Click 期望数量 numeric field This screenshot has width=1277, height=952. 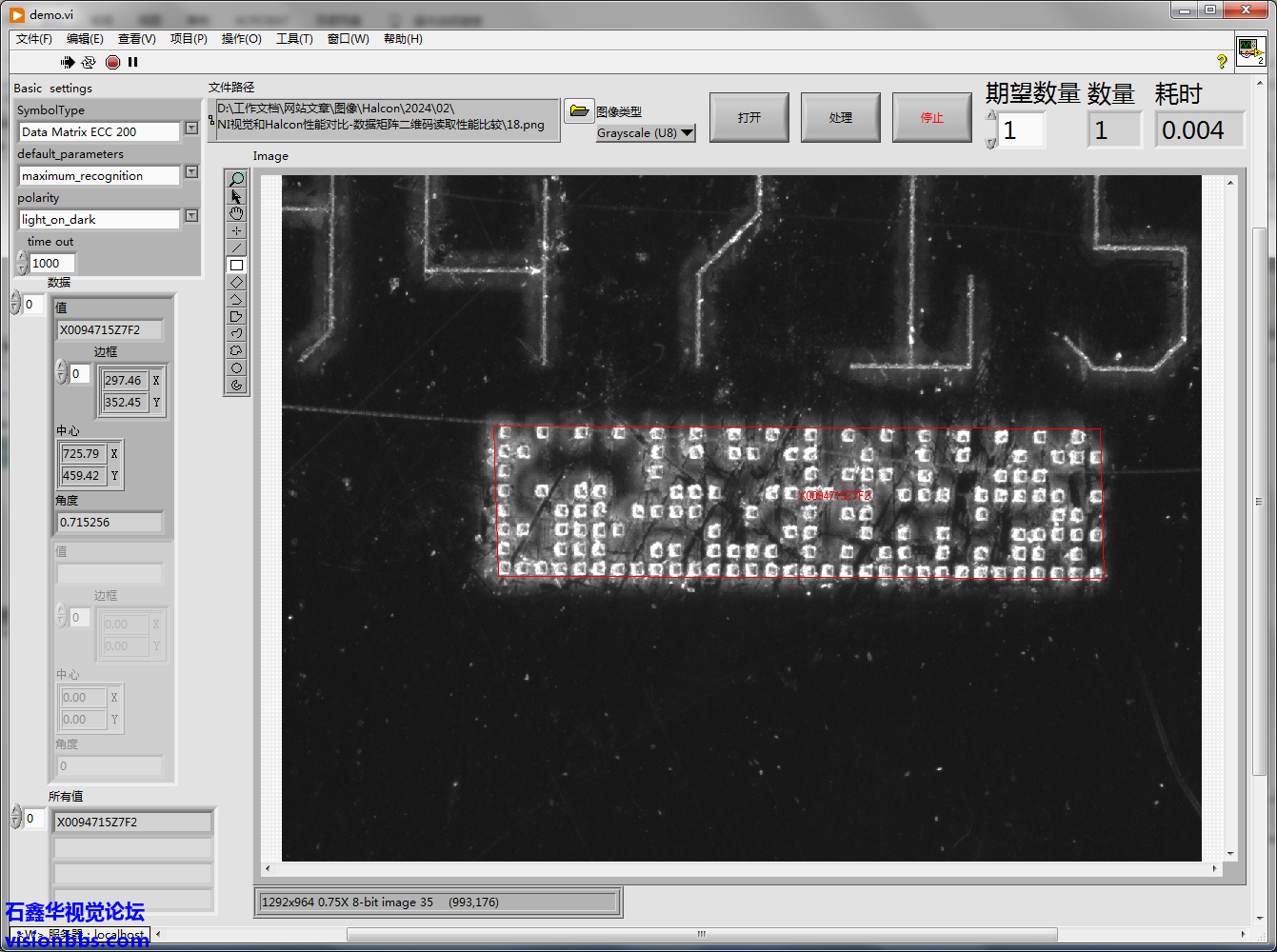click(x=1022, y=129)
